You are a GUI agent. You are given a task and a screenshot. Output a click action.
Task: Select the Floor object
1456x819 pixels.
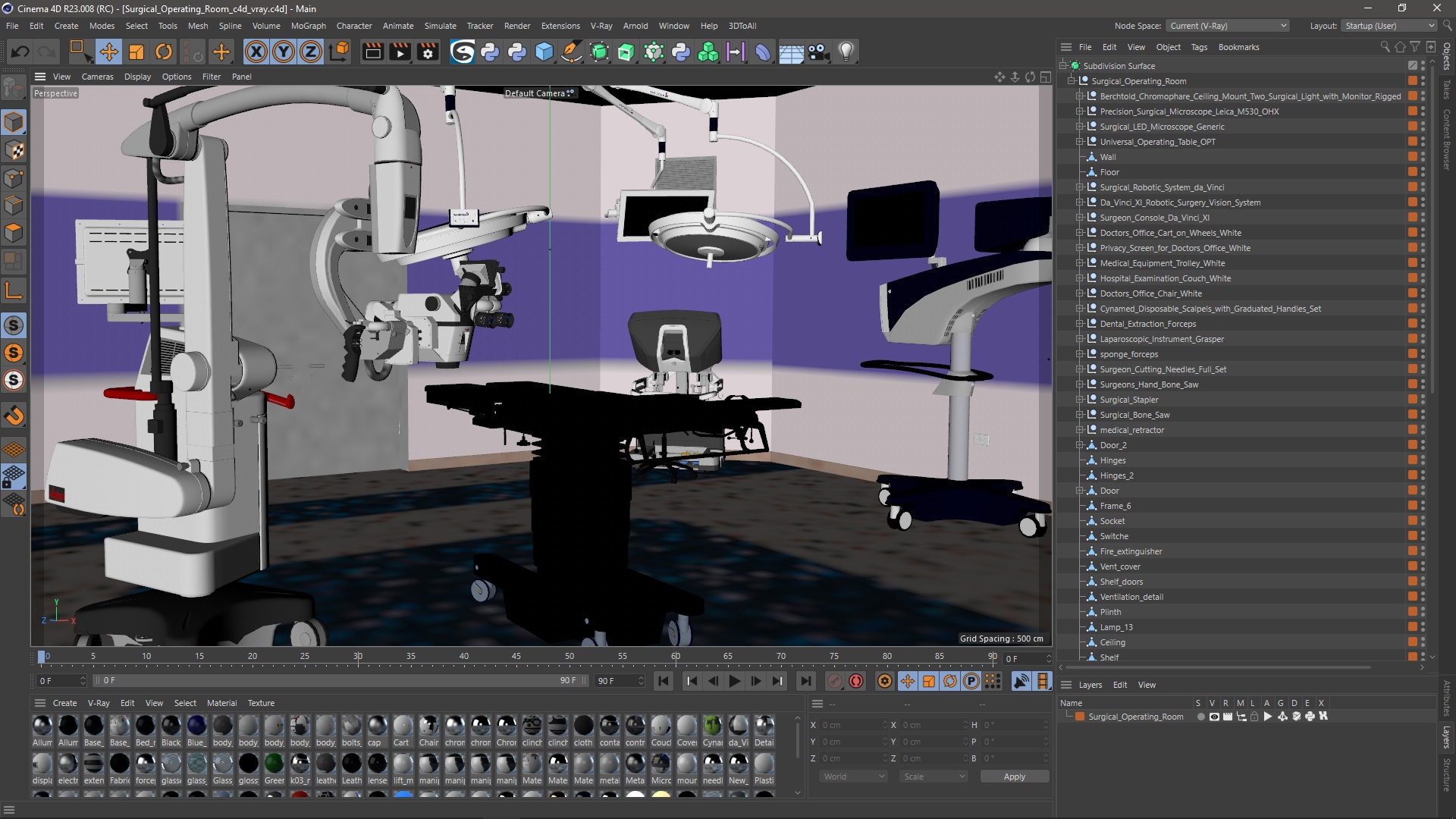(x=1109, y=172)
